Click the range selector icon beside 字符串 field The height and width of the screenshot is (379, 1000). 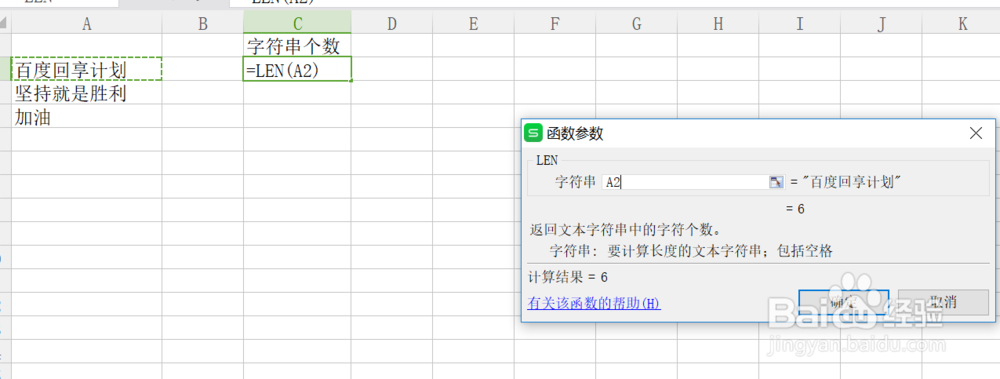click(776, 182)
